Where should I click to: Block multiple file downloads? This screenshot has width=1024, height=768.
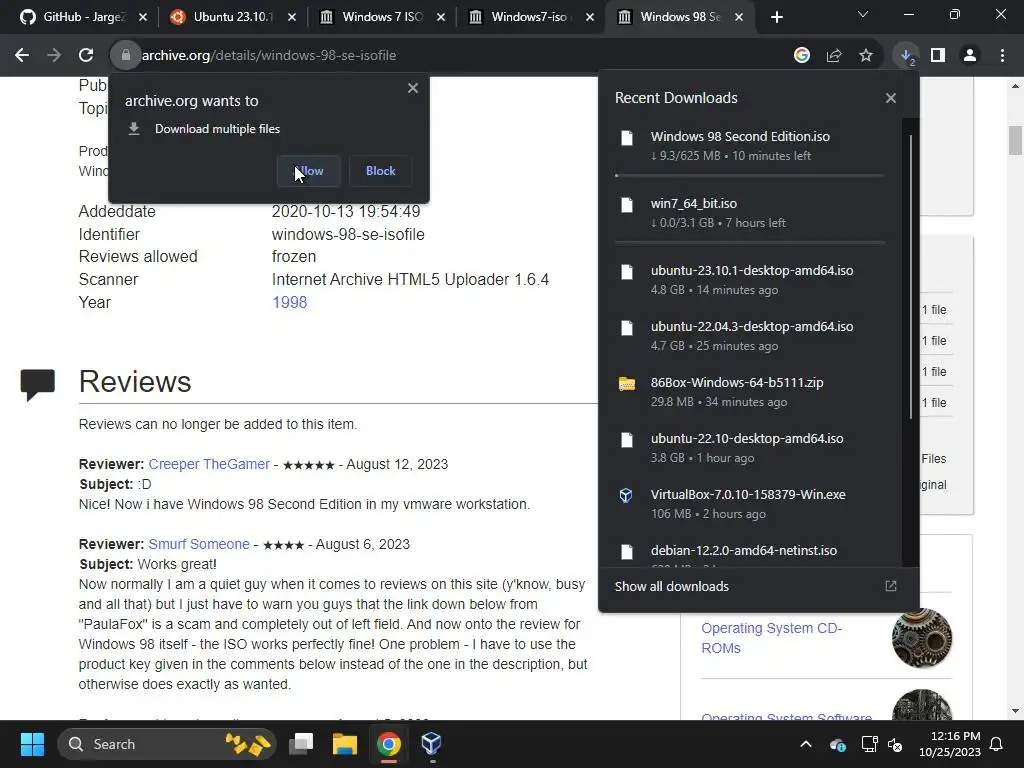tap(381, 171)
